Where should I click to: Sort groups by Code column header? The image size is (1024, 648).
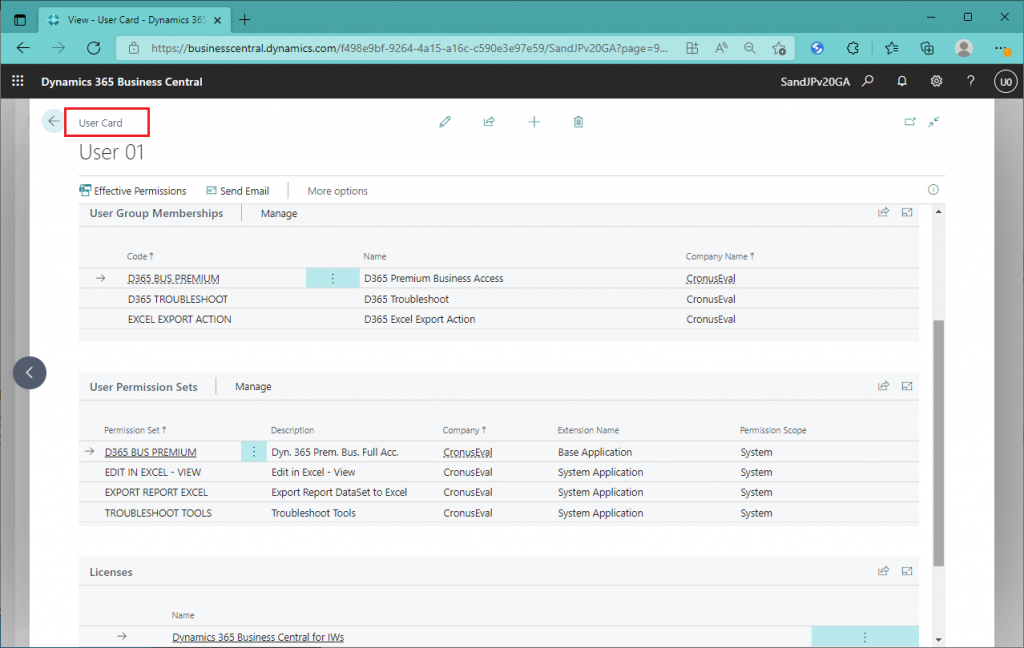point(140,256)
